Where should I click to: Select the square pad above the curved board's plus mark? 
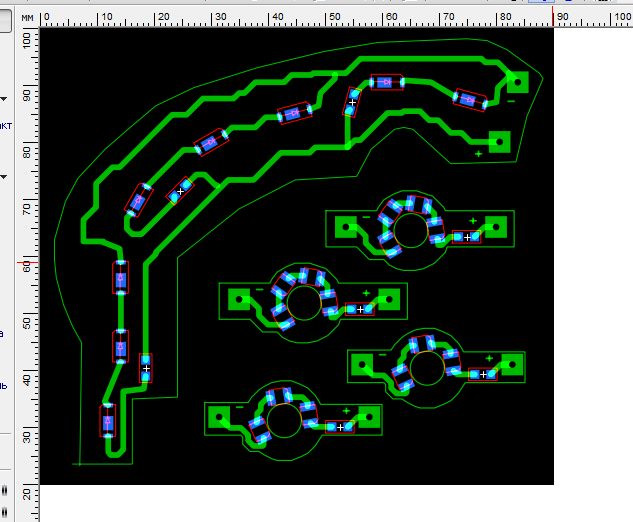pyautogui.click(x=499, y=142)
